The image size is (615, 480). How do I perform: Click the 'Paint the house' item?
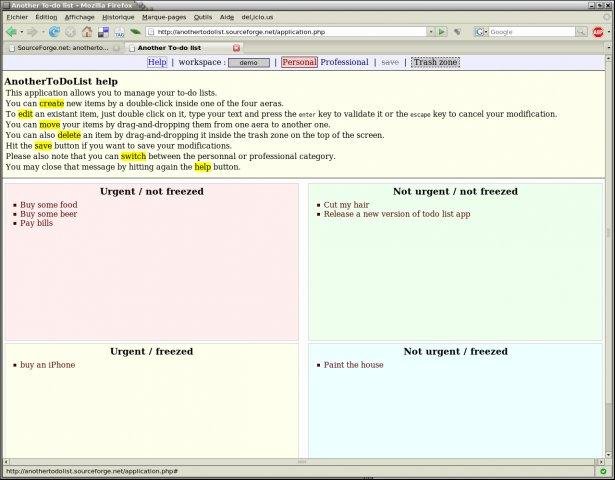point(353,365)
